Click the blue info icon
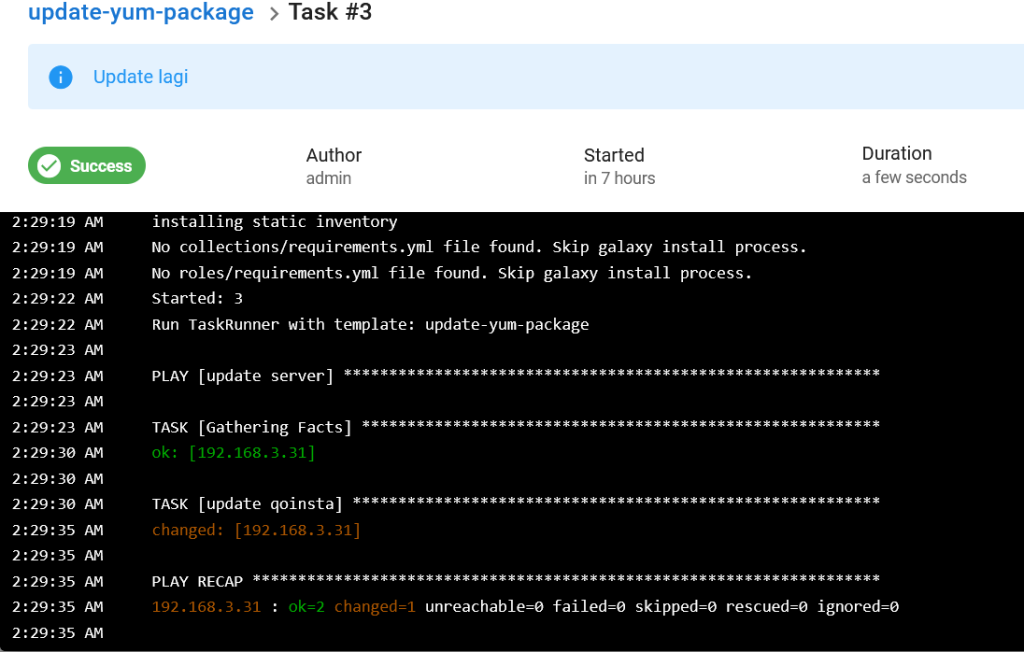The image size is (1024, 652). pyautogui.click(x=61, y=77)
